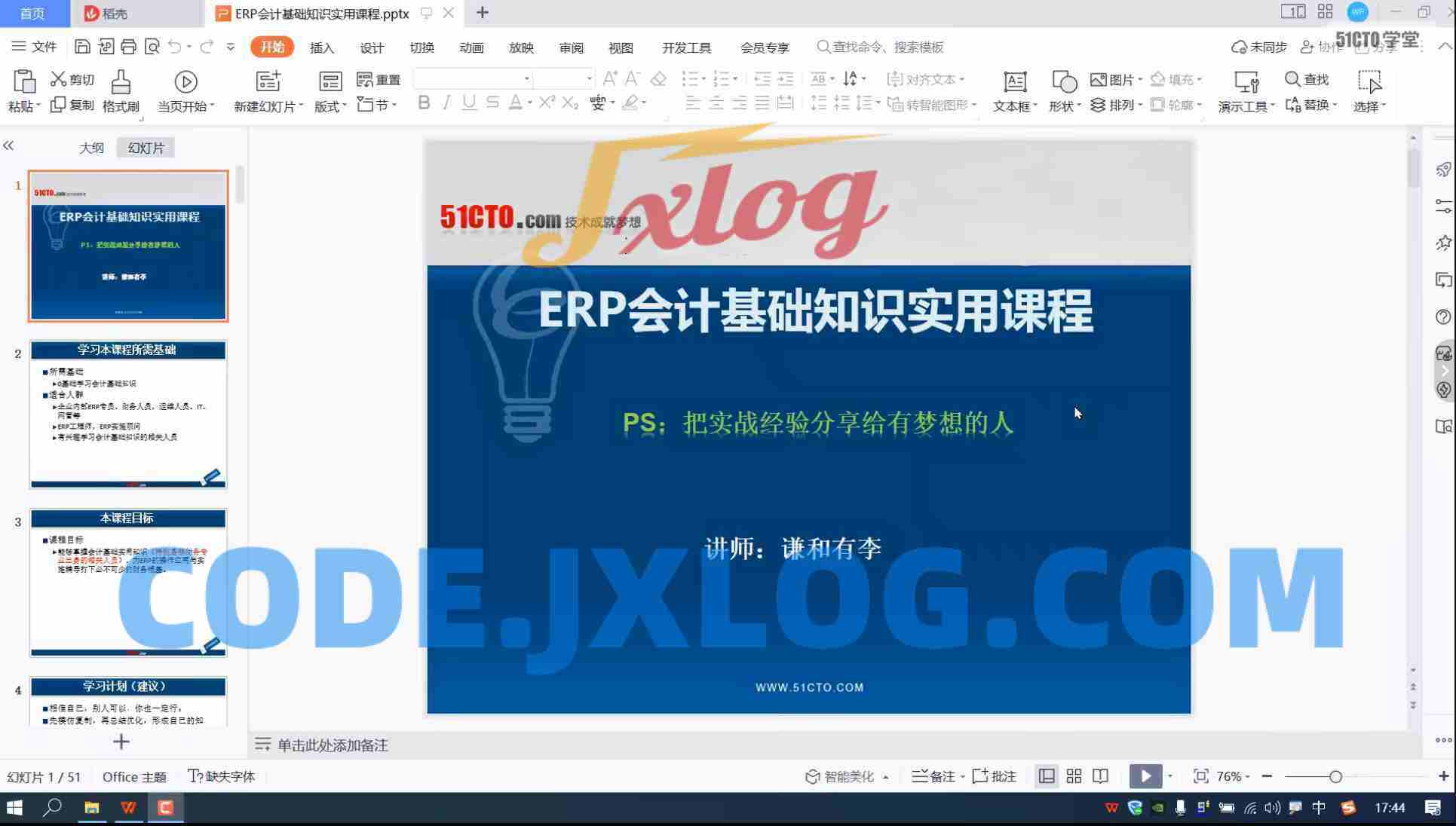Click the Find magnifier button
The width and height of the screenshot is (1456, 826).
pos(1307,79)
